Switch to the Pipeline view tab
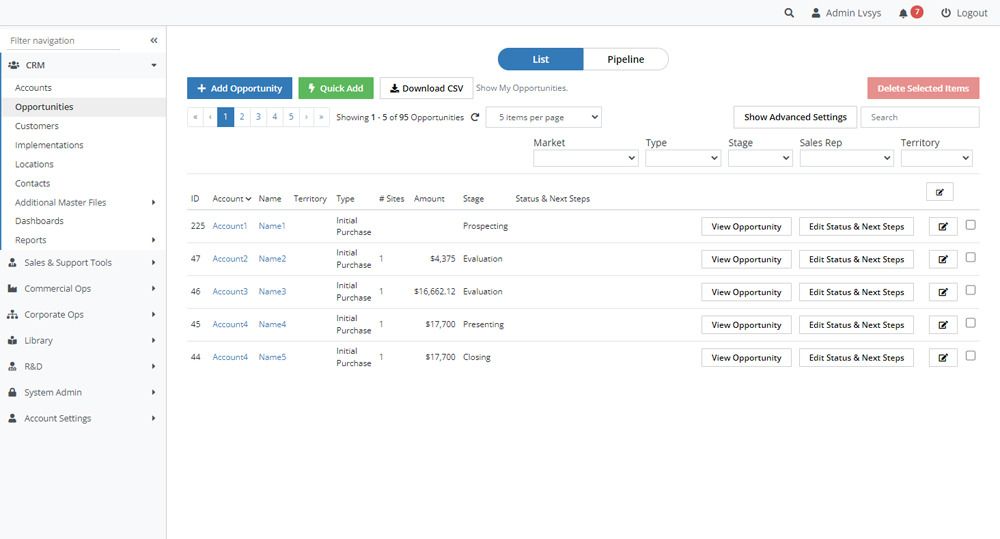This screenshot has width=1000, height=539. click(625, 59)
